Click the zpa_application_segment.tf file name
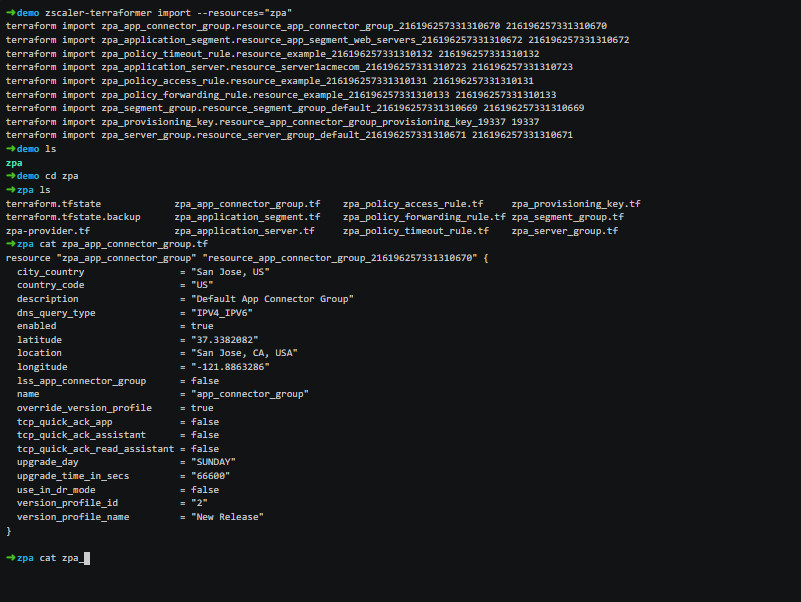801x602 pixels. [247, 217]
